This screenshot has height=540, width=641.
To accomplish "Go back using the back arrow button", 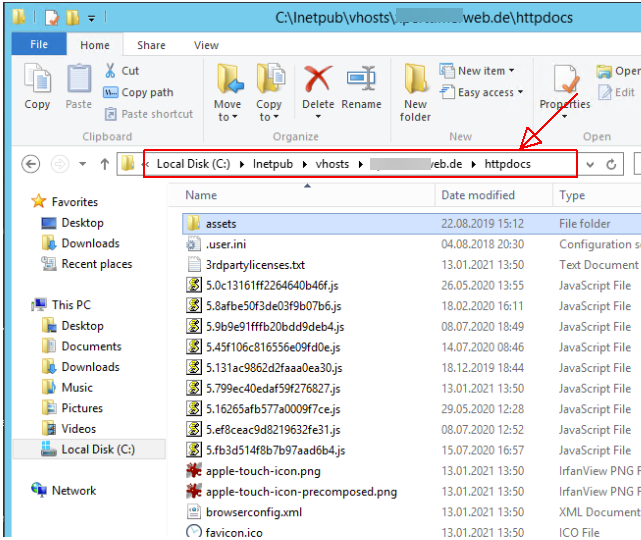I will tap(30, 164).
